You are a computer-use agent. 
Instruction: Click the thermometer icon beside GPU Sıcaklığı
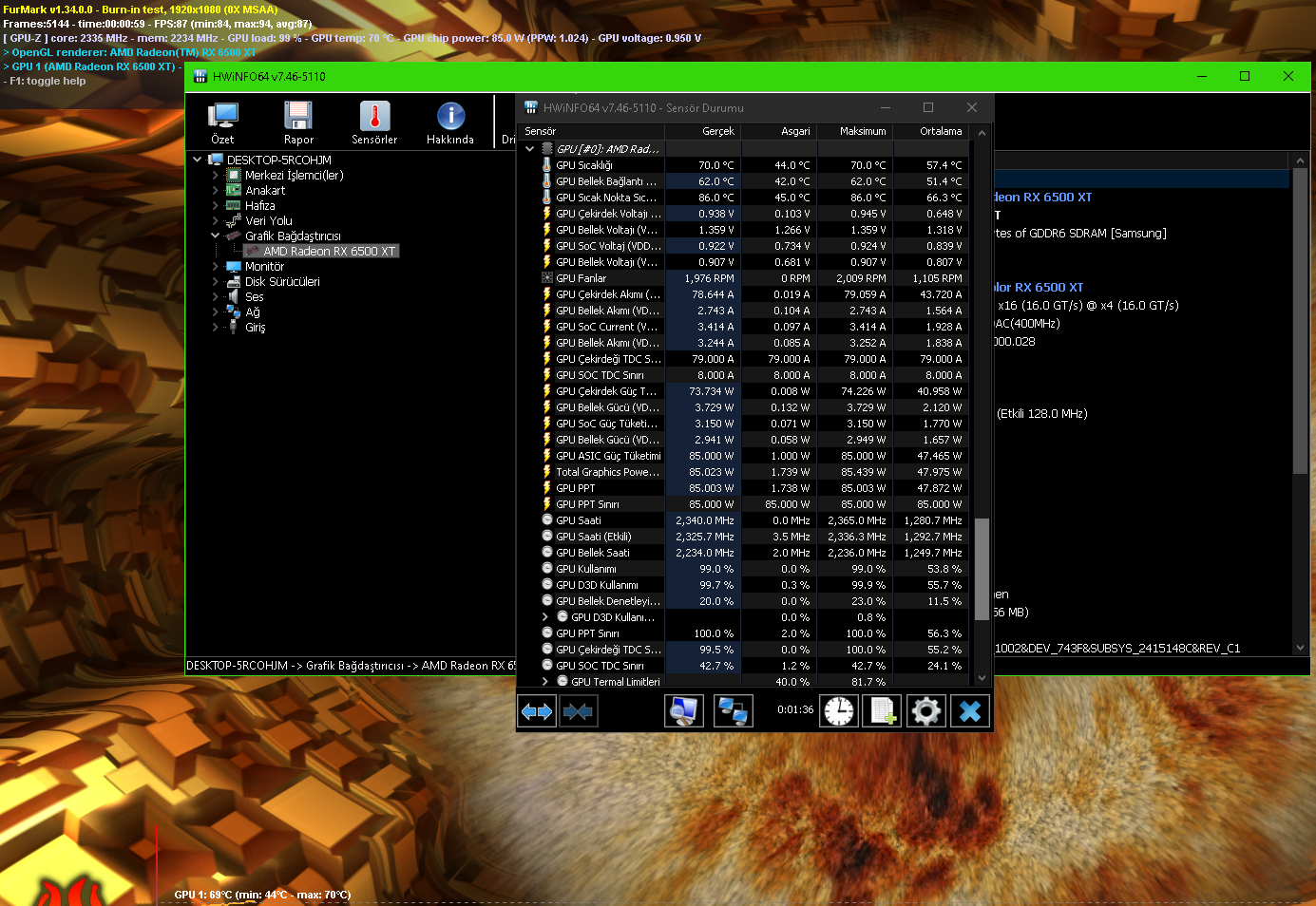coord(547,165)
